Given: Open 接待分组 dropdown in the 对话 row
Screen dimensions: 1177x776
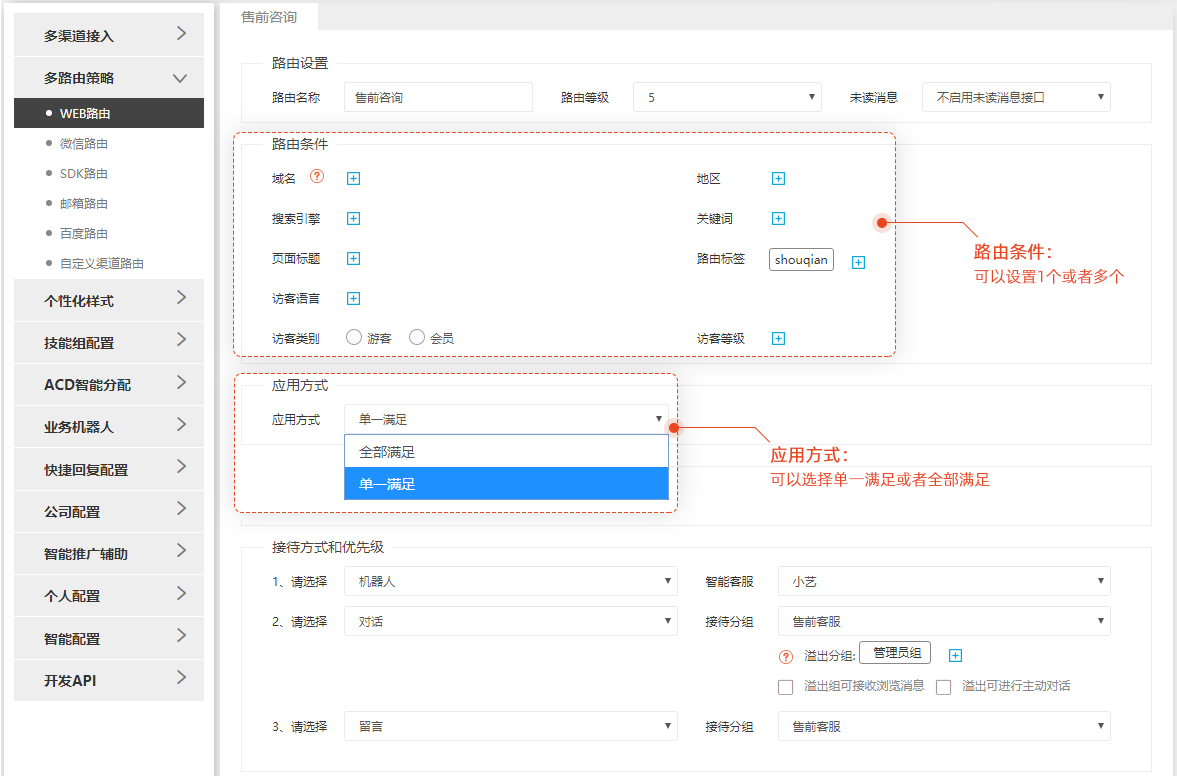Looking at the screenshot, I should point(944,621).
